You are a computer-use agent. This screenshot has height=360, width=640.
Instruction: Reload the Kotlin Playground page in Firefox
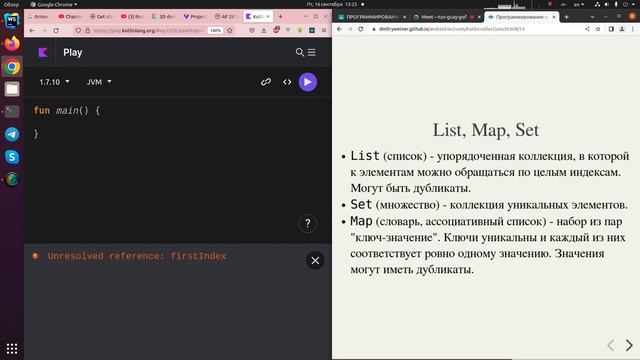56,30
